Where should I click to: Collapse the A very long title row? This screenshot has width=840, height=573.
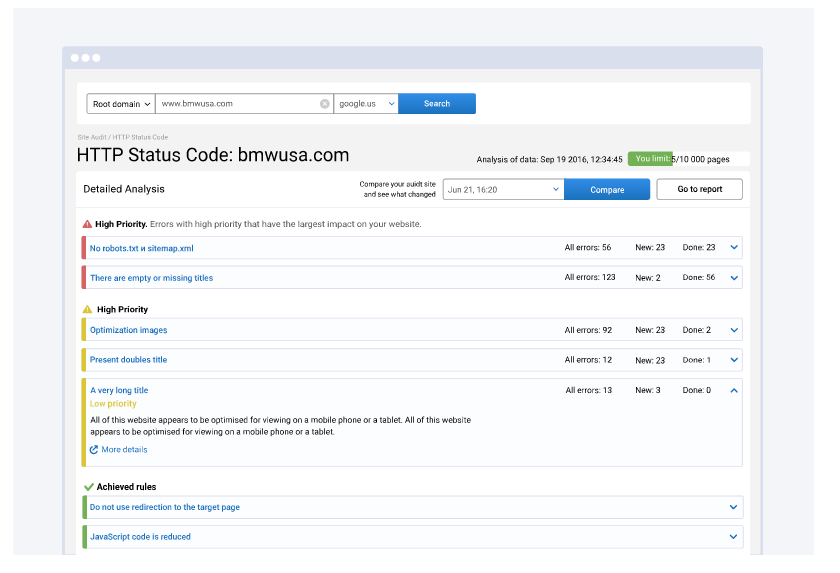coord(734,390)
